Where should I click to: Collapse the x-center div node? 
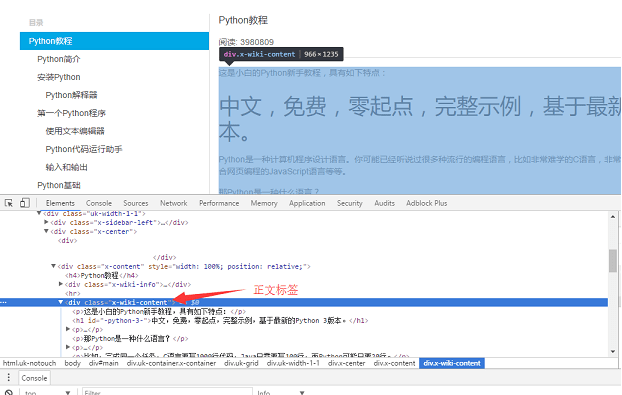46,231
